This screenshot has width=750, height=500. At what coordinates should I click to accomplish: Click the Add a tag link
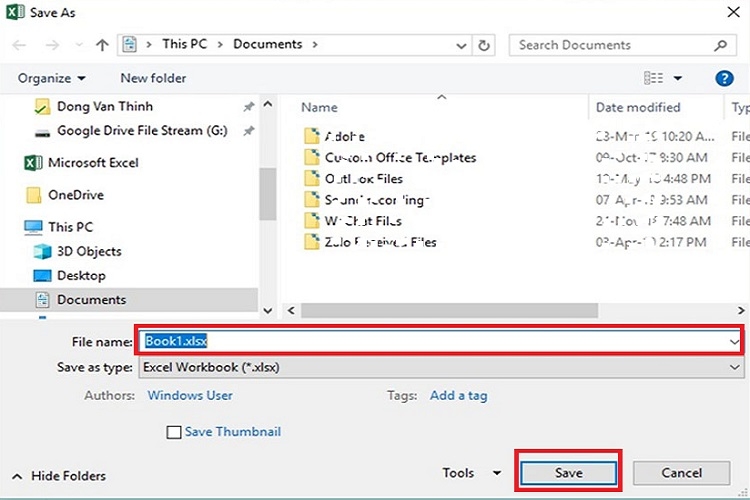(458, 395)
